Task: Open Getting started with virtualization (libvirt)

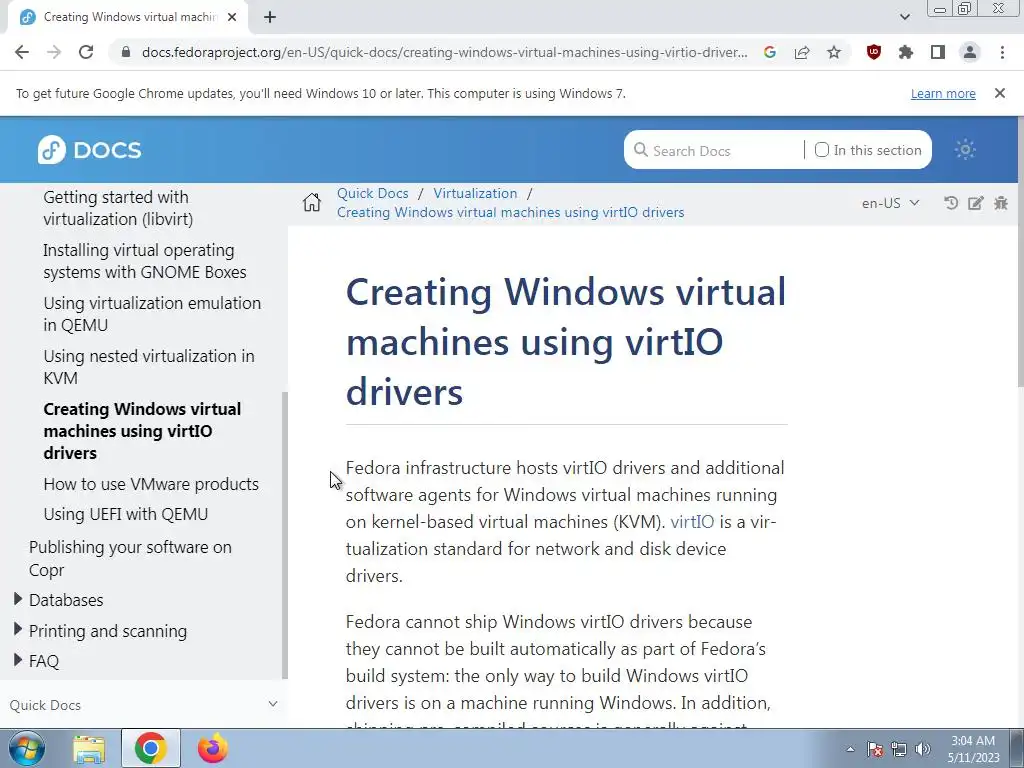Action: [x=118, y=208]
